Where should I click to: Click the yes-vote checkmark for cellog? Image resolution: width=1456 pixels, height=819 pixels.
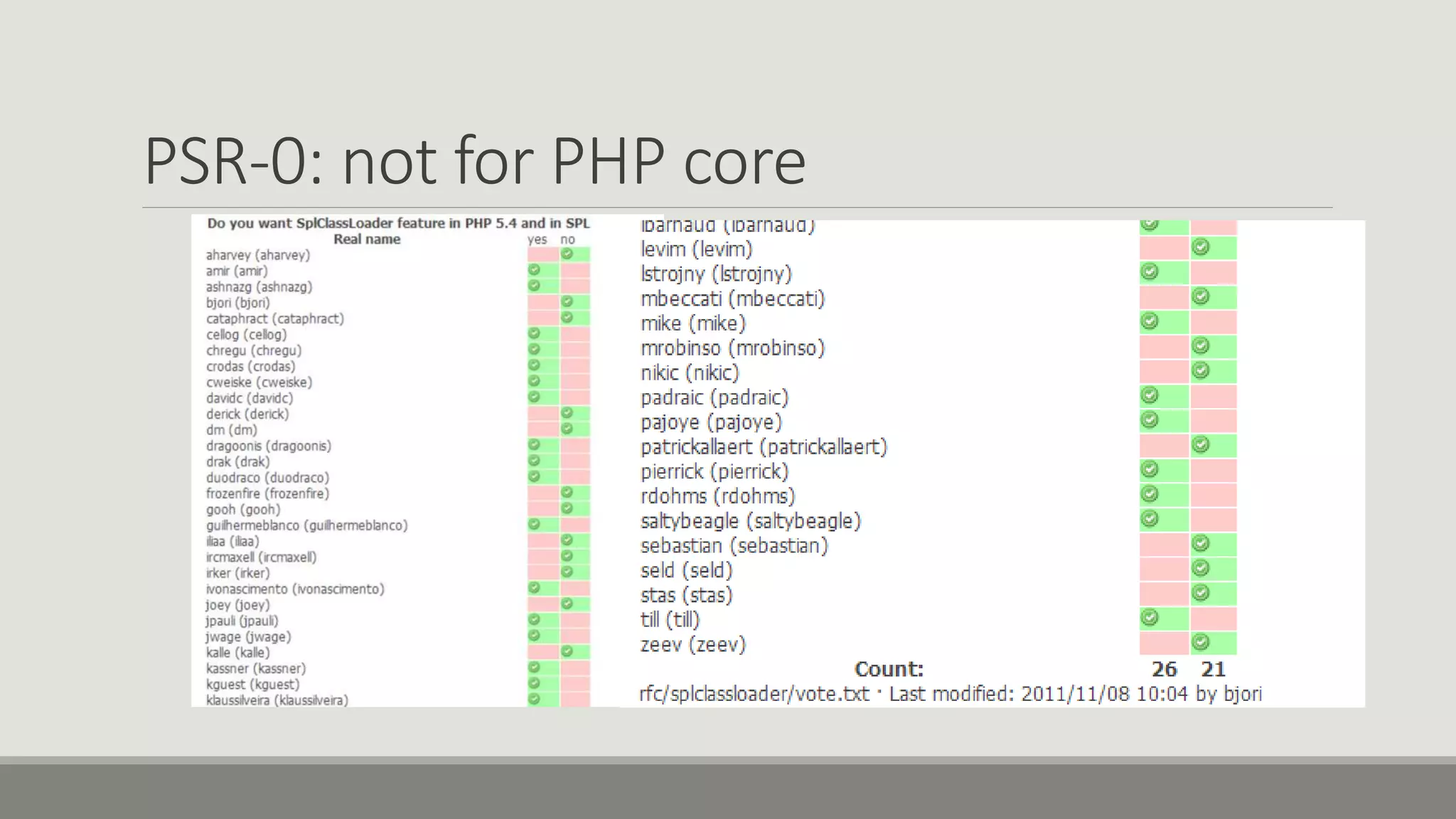pyautogui.click(x=534, y=333)
